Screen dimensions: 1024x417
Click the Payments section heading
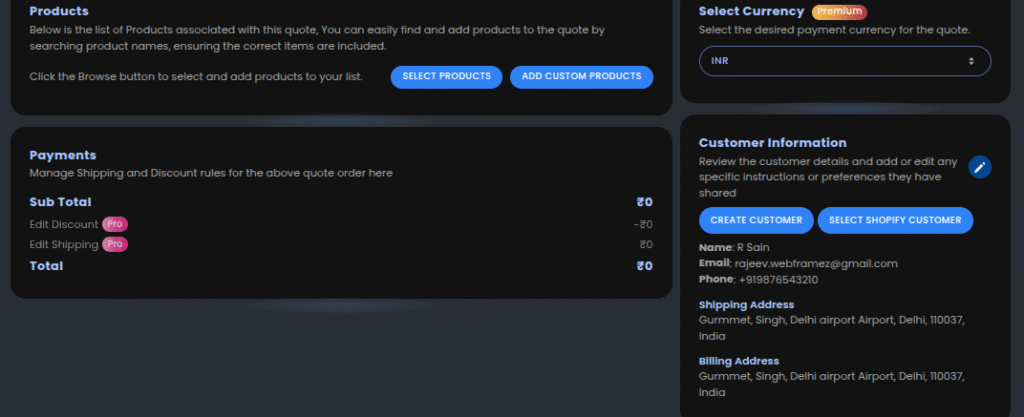63,155
